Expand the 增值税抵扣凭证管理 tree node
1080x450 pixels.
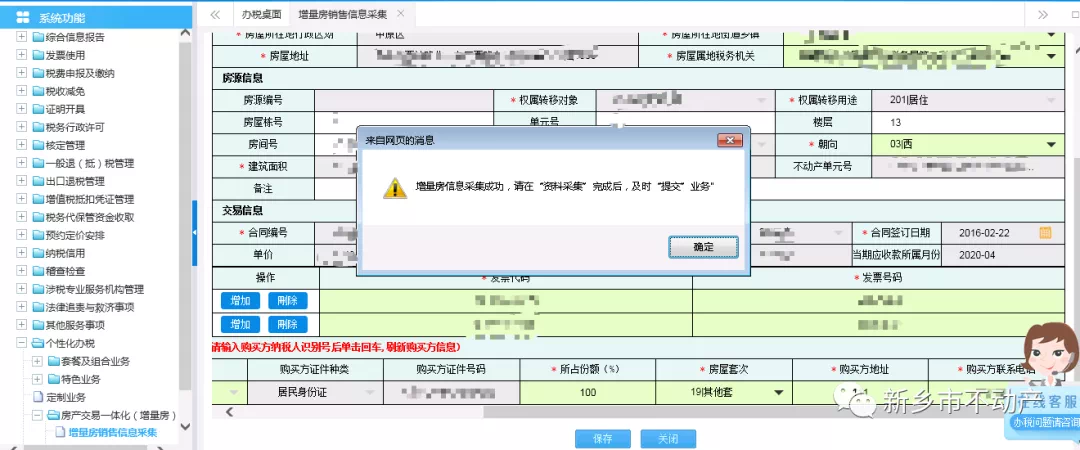[x=21, y=199]
